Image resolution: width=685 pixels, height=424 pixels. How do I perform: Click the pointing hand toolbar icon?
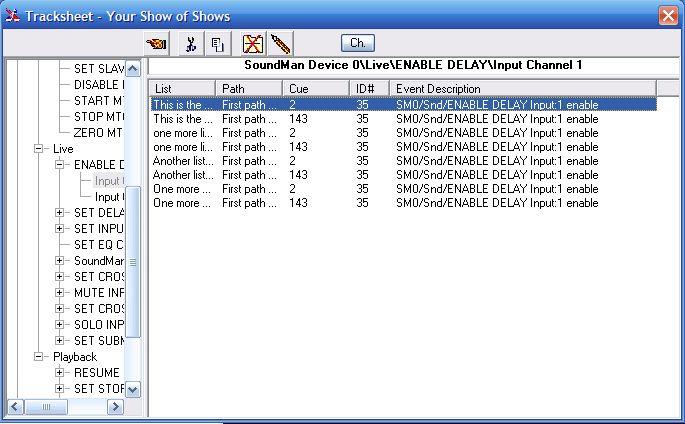157,44
